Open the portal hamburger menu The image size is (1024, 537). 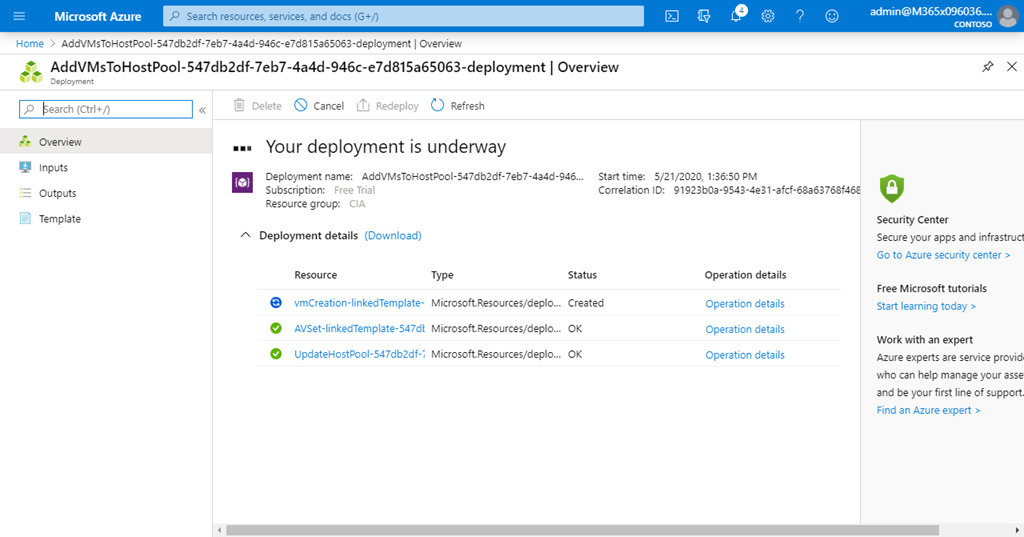18,16
